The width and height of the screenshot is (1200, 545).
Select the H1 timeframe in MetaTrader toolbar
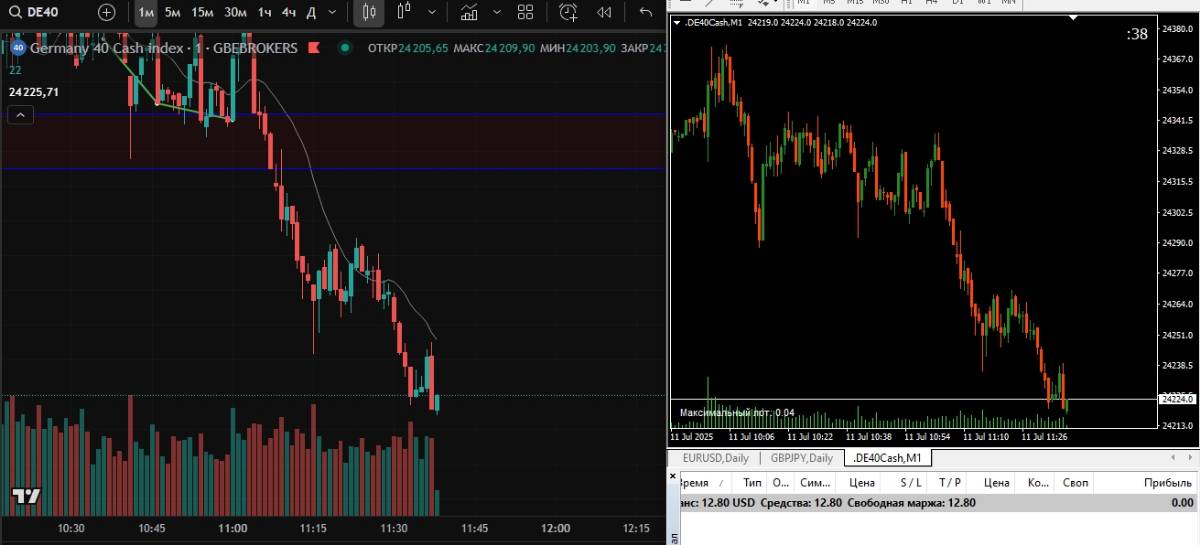(x=907, y=3)
